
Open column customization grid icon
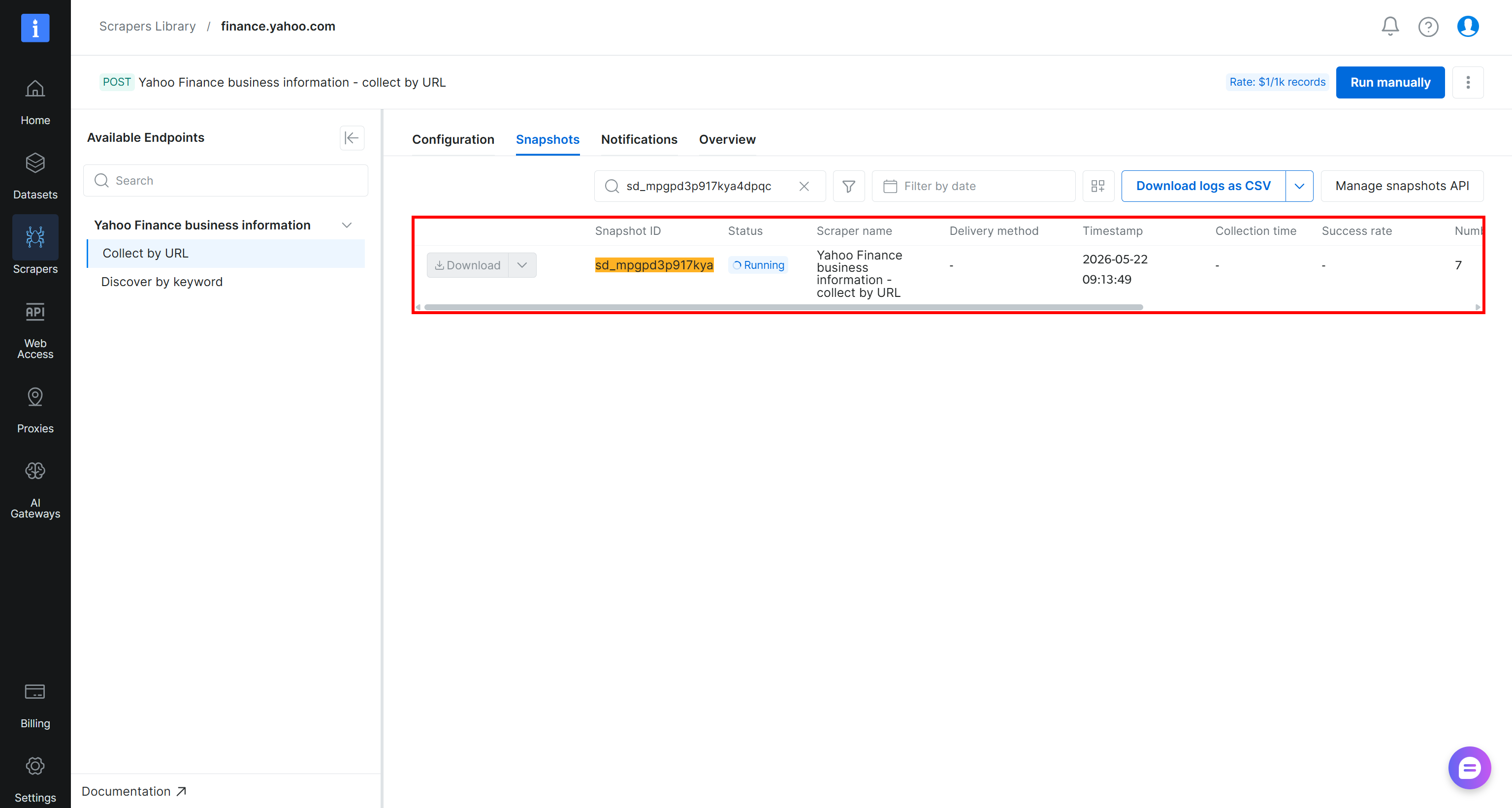tap(1098, 186)
